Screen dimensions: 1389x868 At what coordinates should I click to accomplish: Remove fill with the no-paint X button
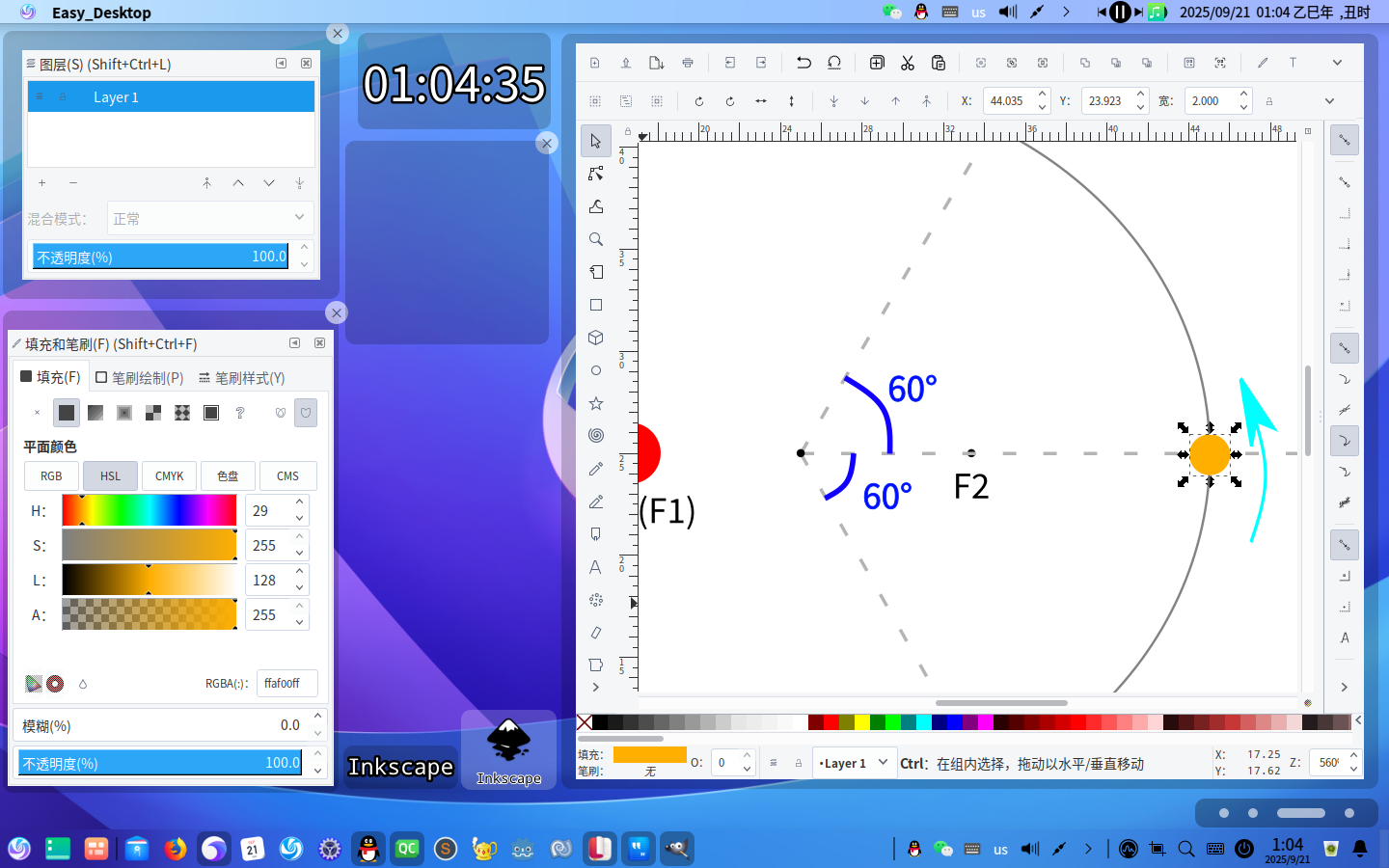coord(38,413)
